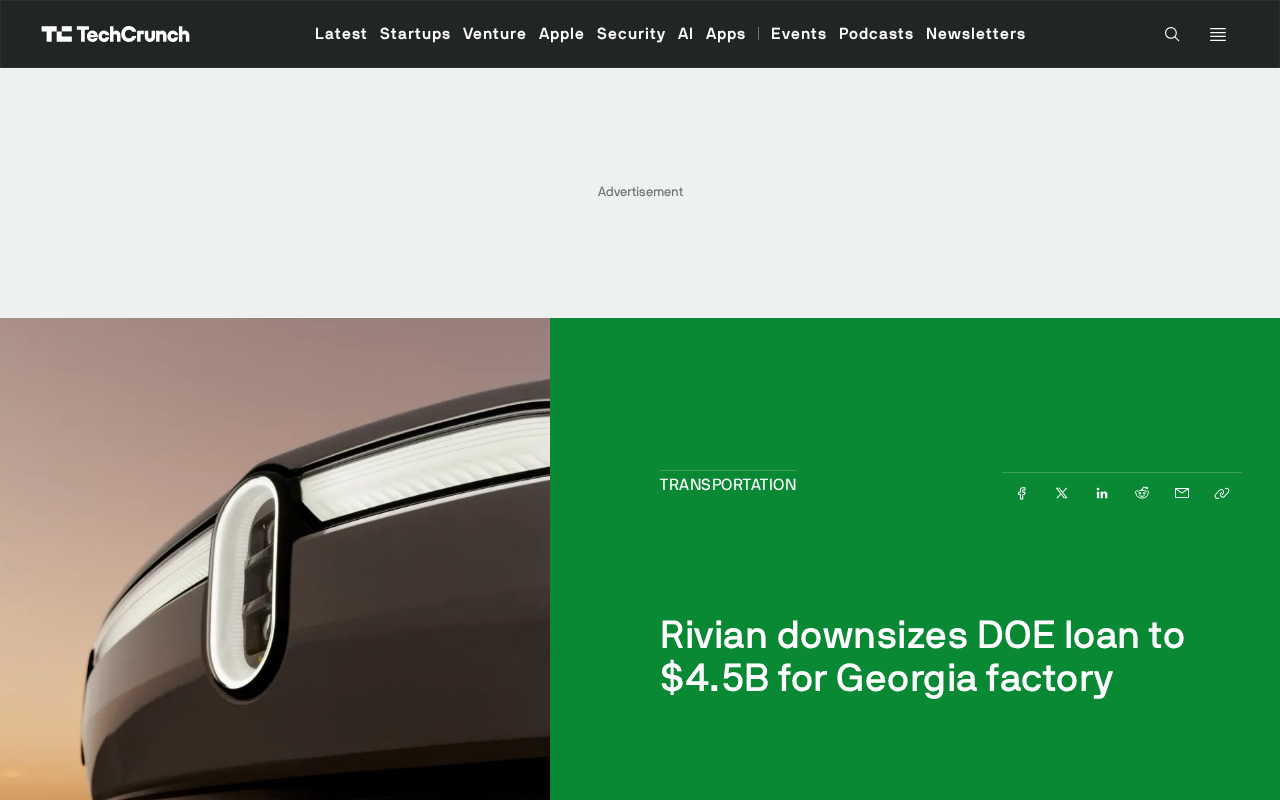Open the Apple category
The width and height of the screenshot is (1280, 800).
point(562,34)
